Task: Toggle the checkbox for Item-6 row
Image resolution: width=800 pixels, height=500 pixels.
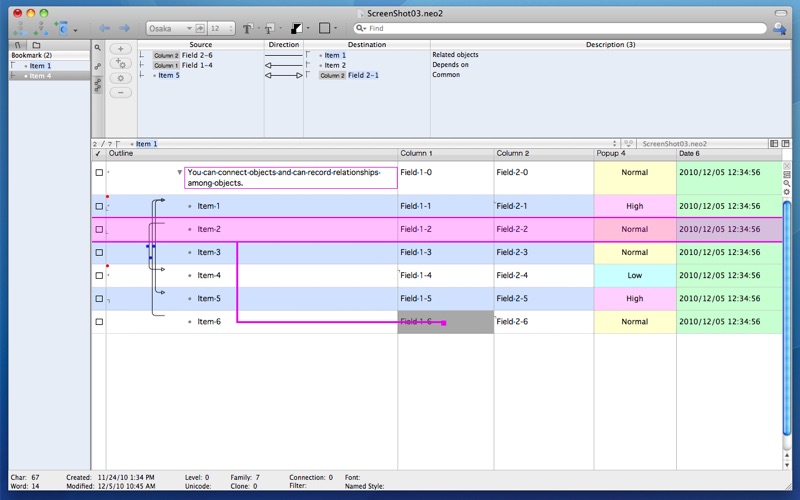Action: (x=98, y=321)
